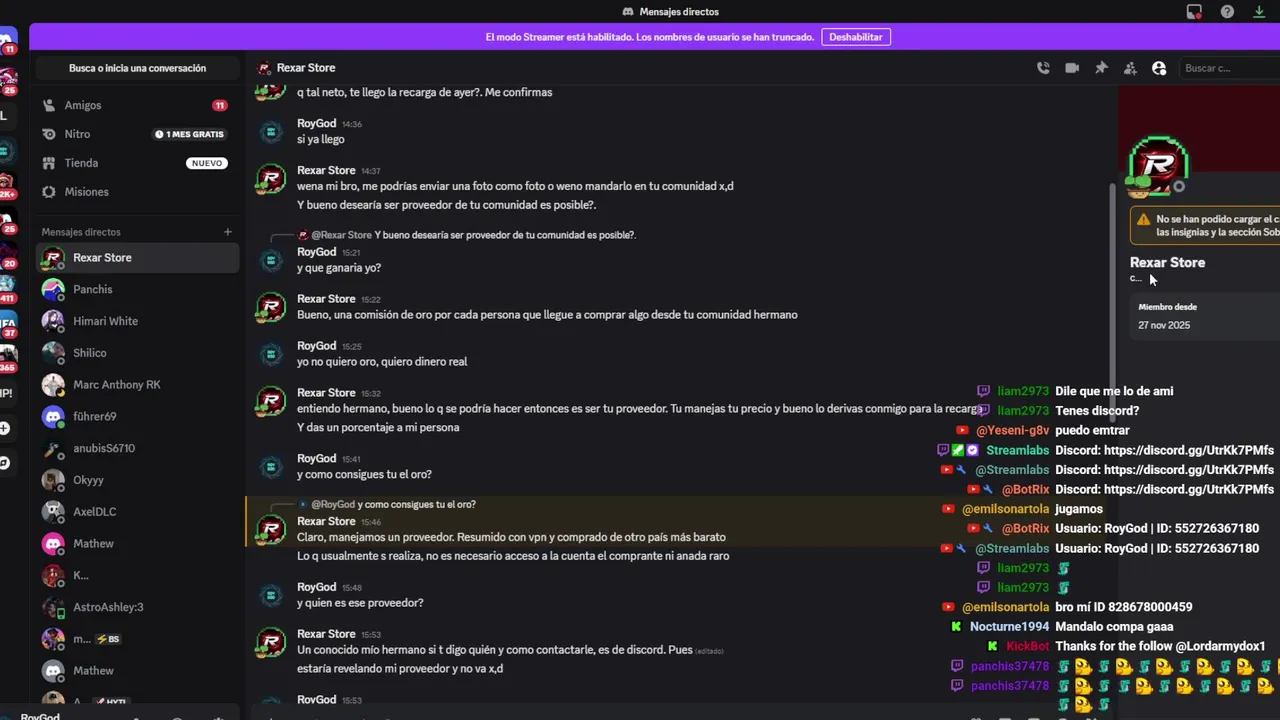
Task: Click the search or start conversation box
Action: coord(137,68)
